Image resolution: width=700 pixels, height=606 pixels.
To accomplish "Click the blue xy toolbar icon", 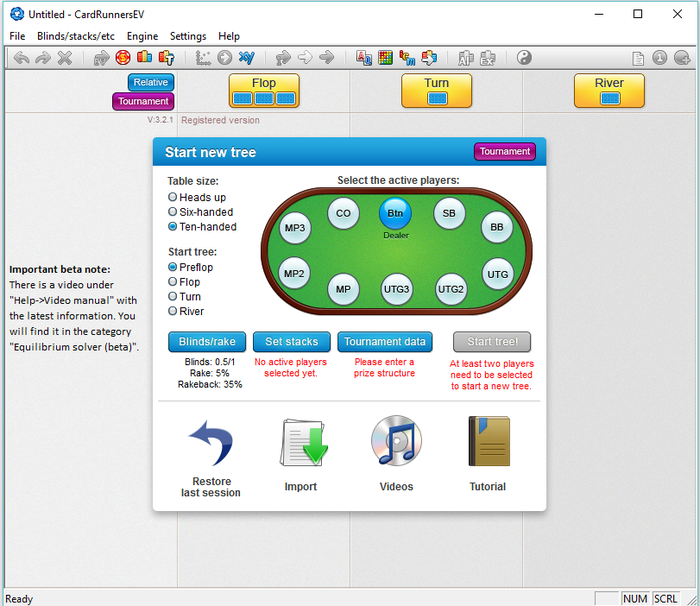I will point(246,58).
